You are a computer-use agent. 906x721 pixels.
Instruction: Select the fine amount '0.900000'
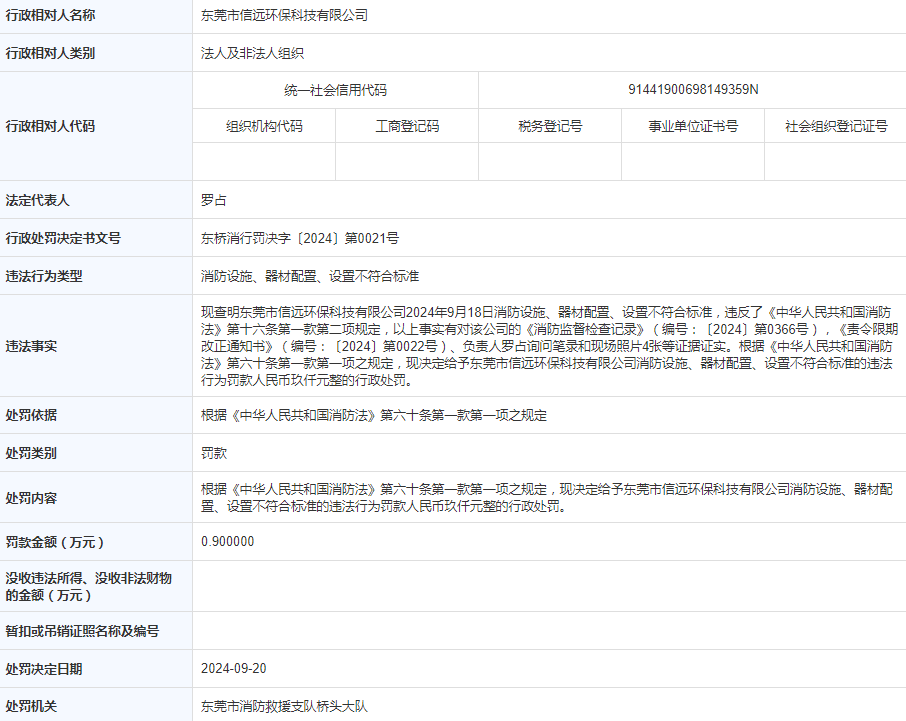(228, 541)
